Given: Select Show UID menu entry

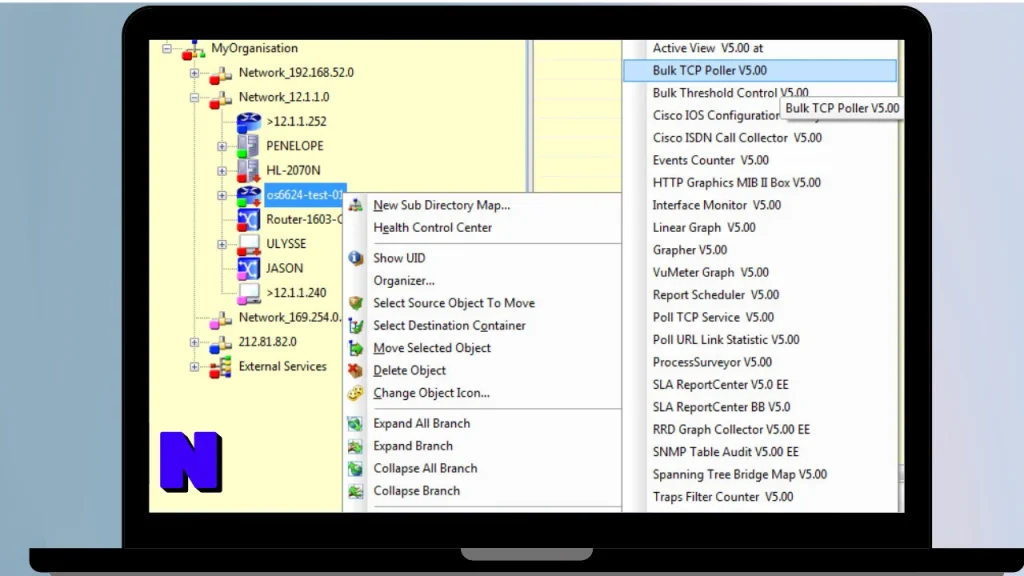Looking at the screenshot, I should pos(483,258).
